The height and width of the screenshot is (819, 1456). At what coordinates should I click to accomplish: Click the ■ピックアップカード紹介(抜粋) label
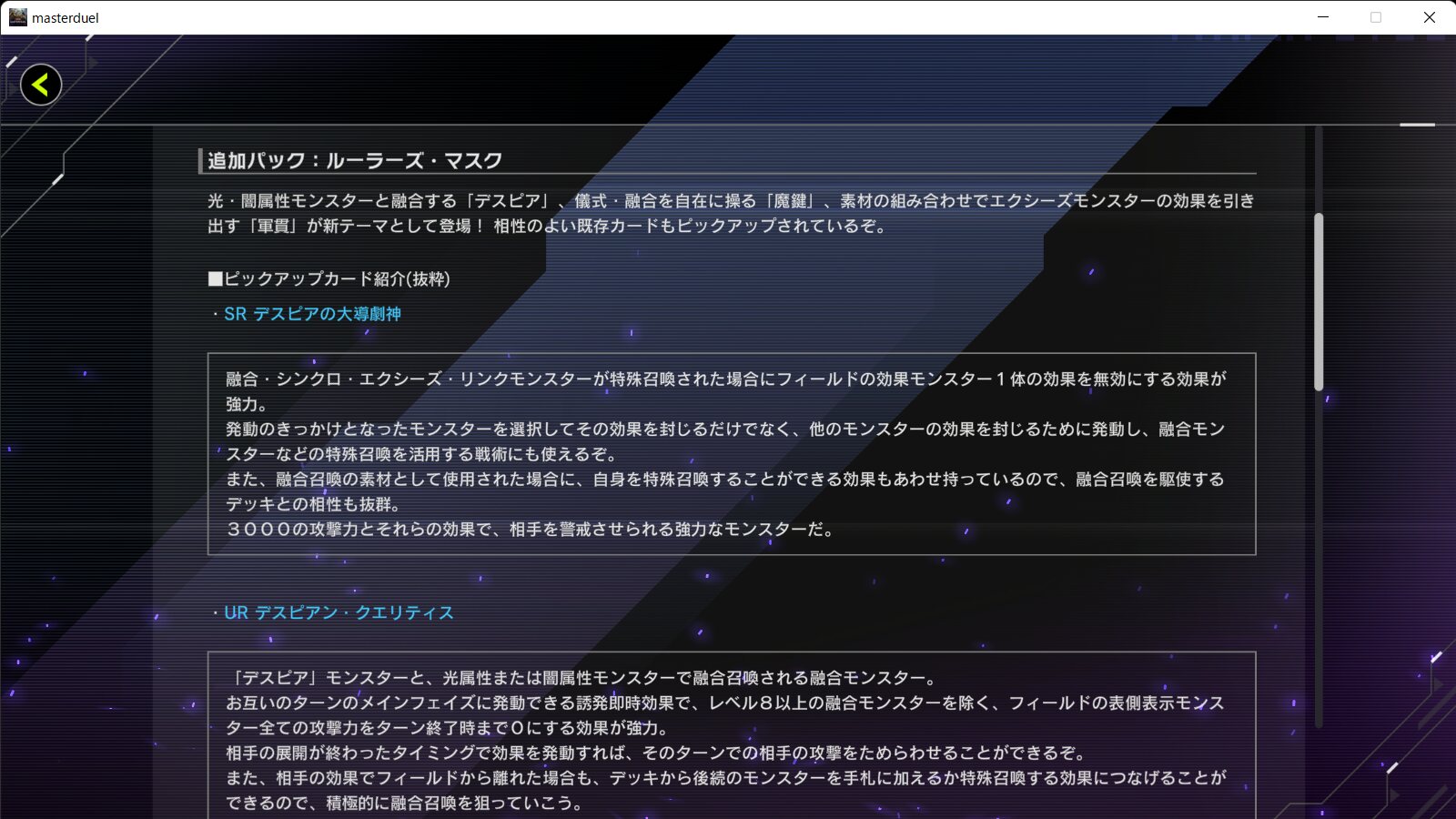(329, 279)
